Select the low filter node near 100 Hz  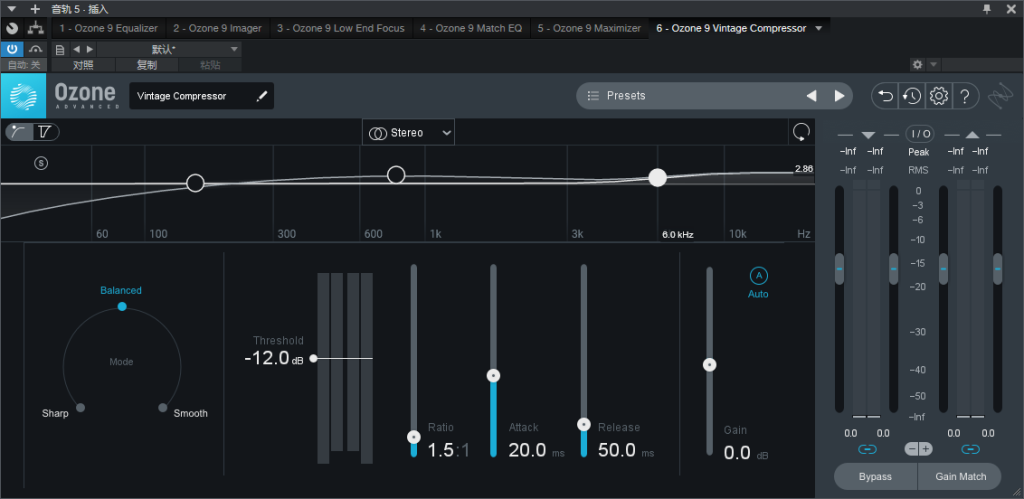(195, 183)
